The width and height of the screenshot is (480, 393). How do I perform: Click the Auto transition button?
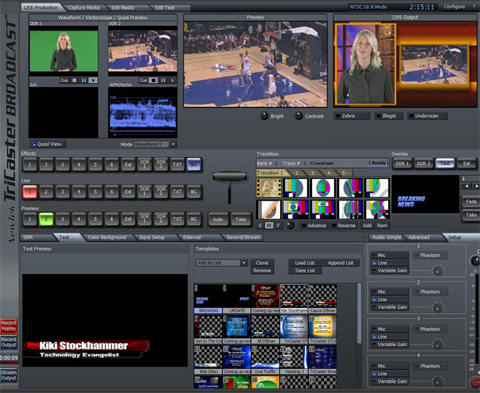coord(218,219)
